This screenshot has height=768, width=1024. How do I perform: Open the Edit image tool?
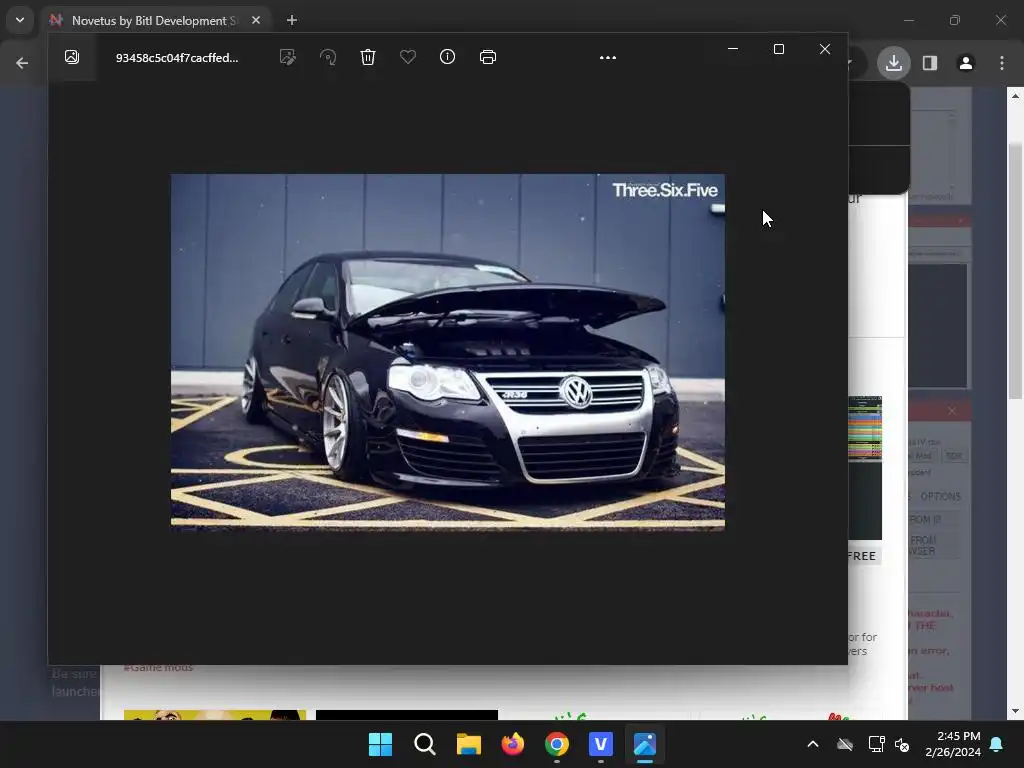click(288, 57)
